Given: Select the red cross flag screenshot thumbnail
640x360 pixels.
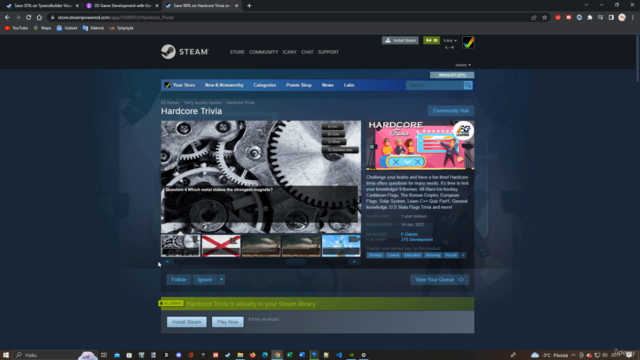Looking at the screenshot, I should point(221,246).
